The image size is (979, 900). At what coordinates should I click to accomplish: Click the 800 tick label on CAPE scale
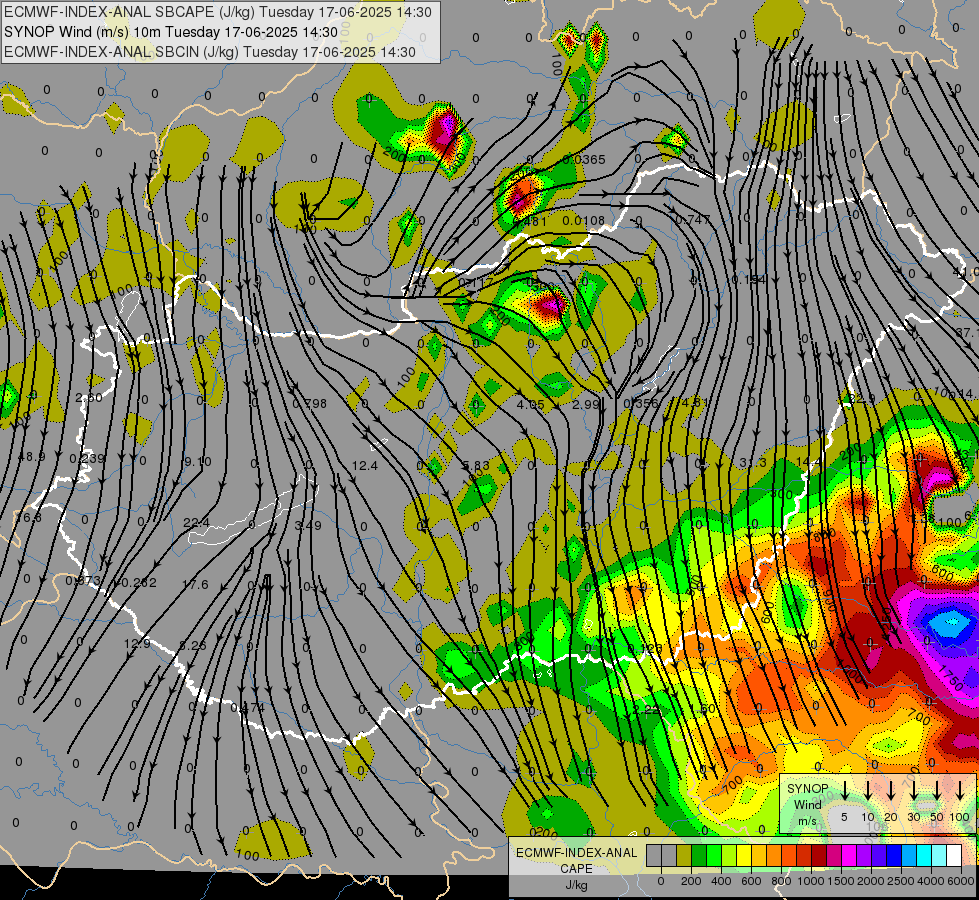(x=781, y=881)
